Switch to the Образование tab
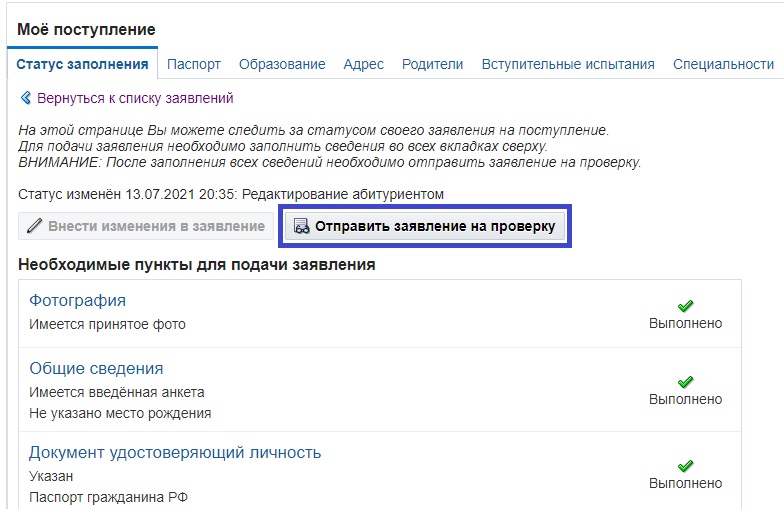The height and width of the screenshot is (509, 784). click(282, 64)
